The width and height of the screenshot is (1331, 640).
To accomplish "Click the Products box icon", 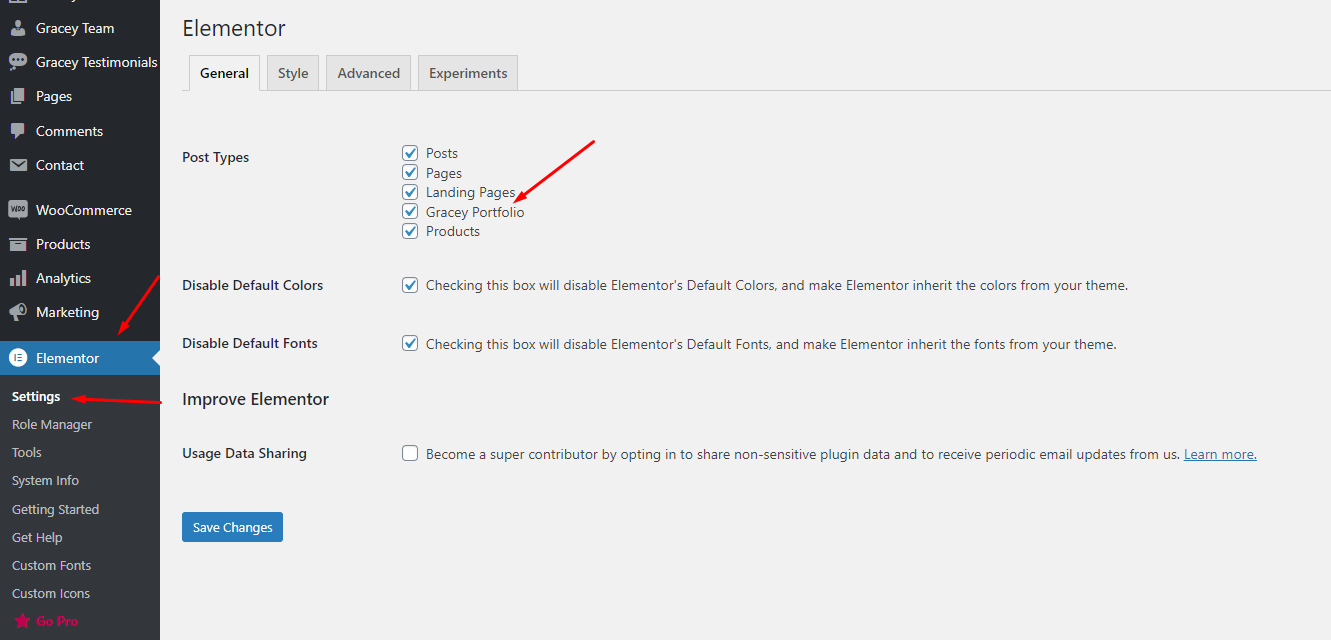I will 18,244.
